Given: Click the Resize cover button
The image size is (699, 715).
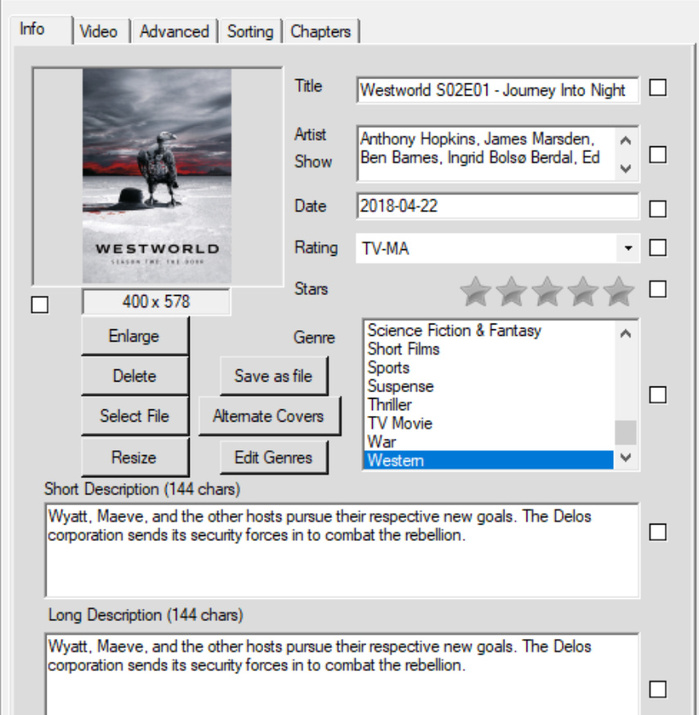Looking at the screenshot, I should tap(135, 457).
